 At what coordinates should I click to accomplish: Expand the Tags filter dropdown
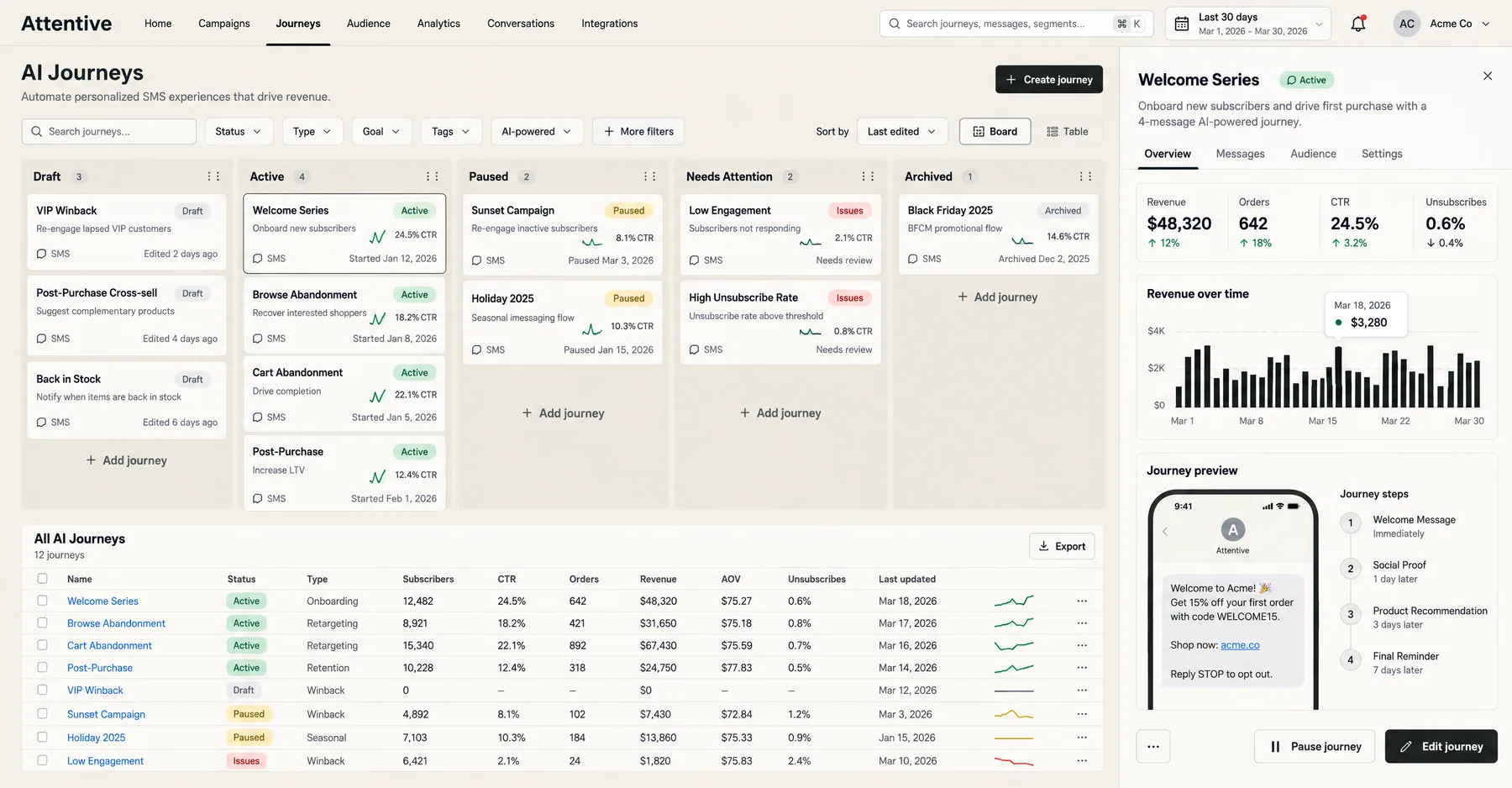pos(451,131)
